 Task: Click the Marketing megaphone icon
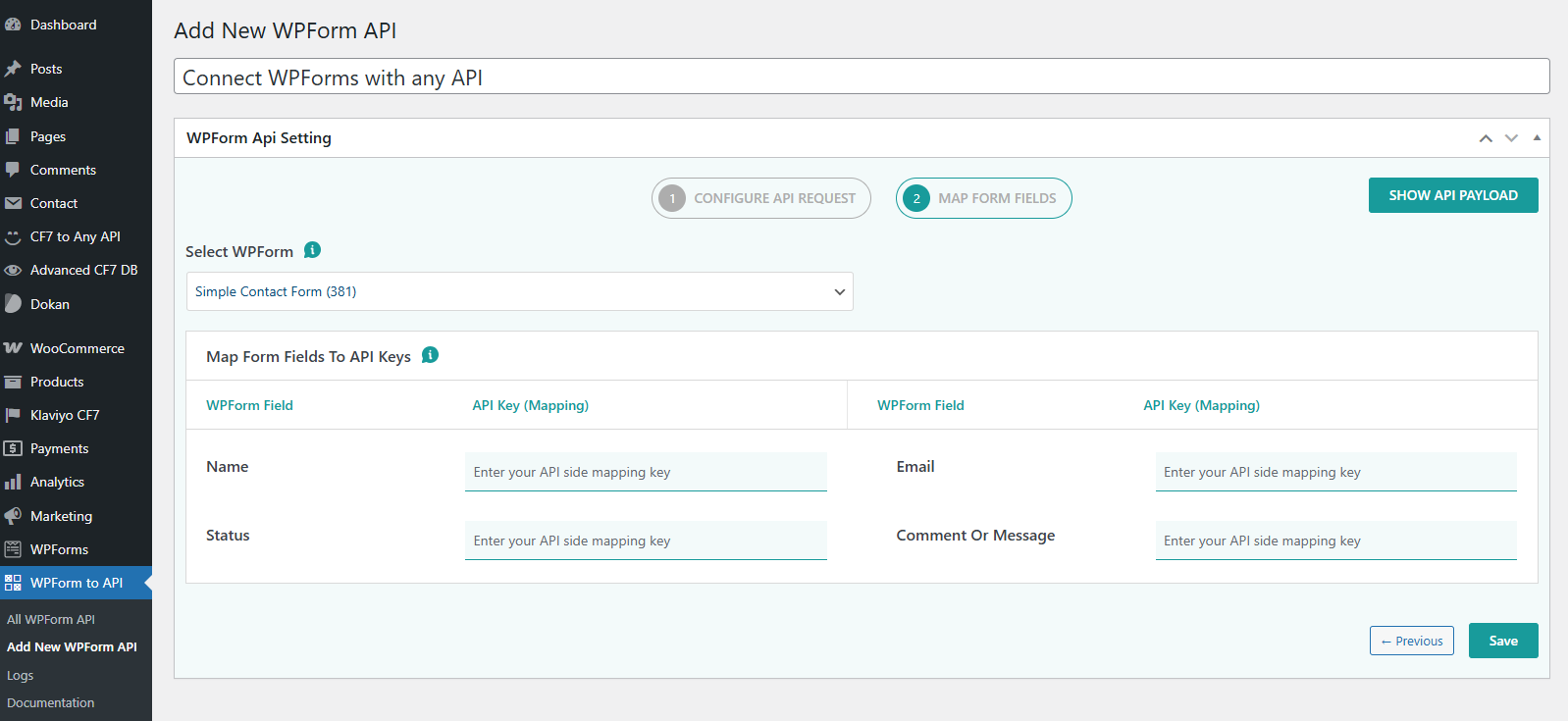tap(13, 516)
